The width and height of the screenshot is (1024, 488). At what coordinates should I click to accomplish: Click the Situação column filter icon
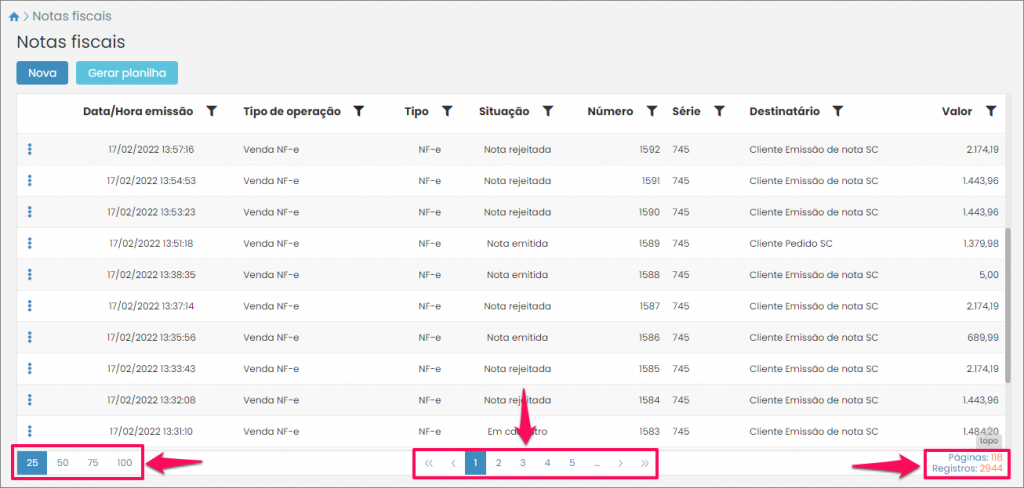[x=548, y=112]
